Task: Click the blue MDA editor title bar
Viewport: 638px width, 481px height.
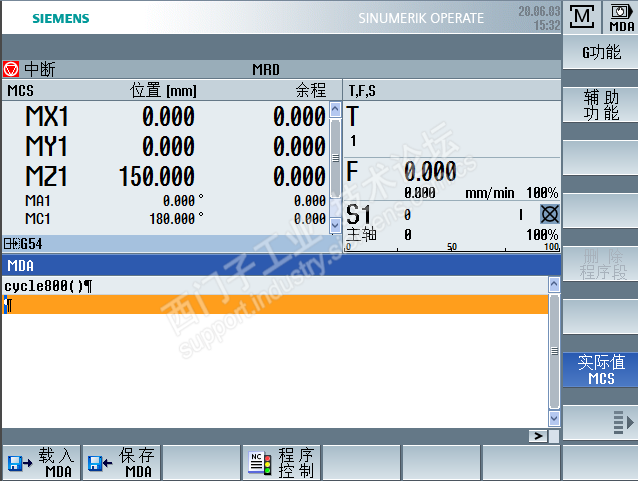Action: [x=281, y=265]
